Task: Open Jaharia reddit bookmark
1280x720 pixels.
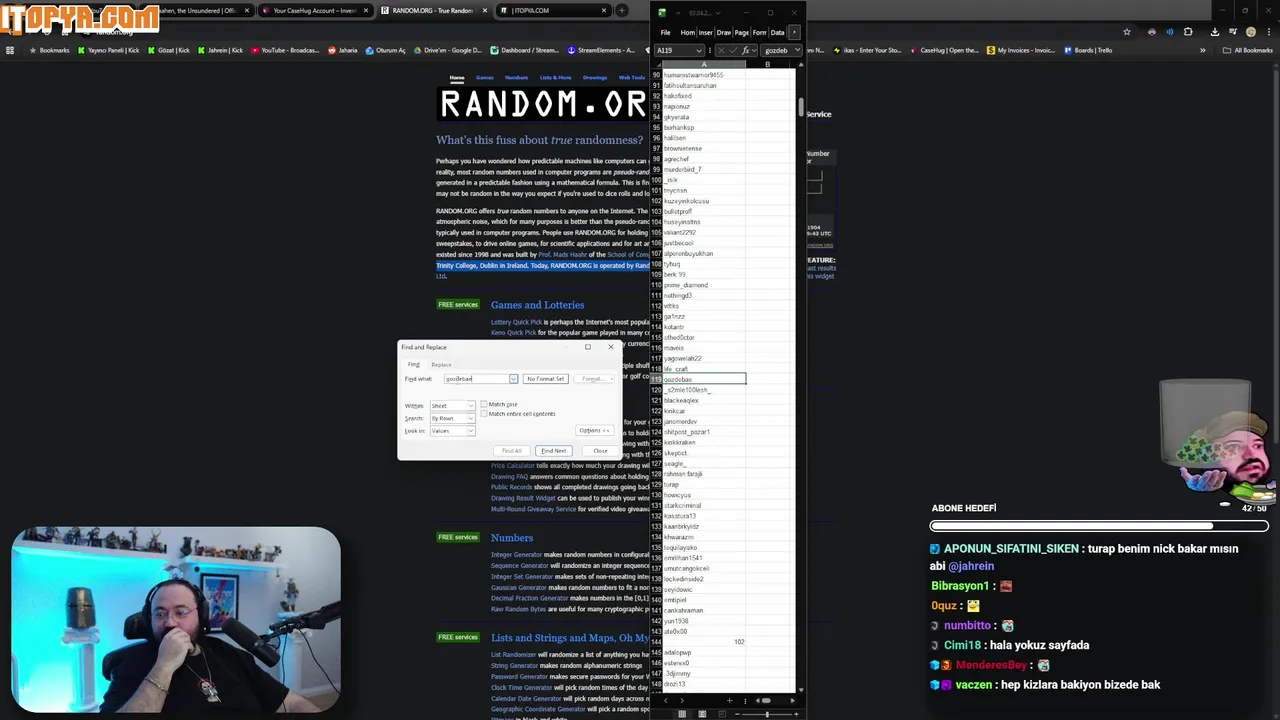Action: click(342, 50)
